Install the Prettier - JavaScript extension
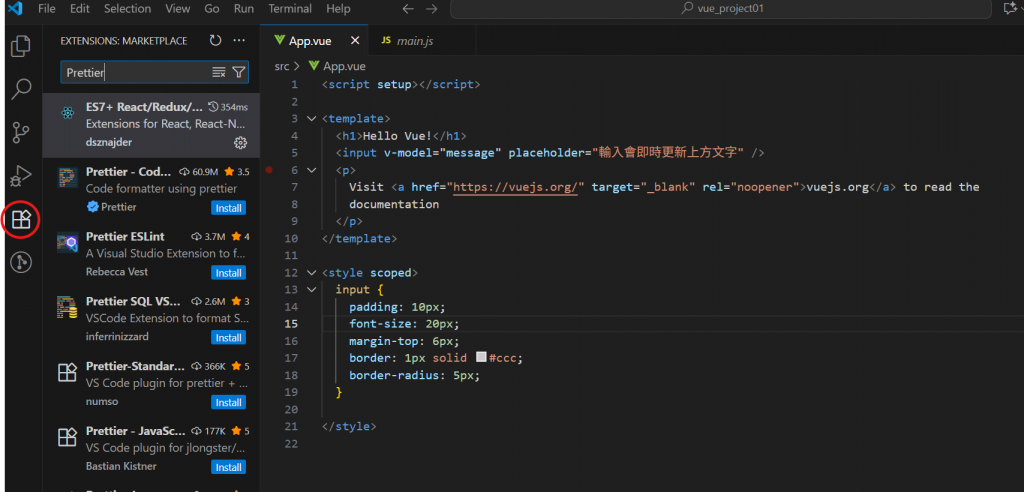Image resolution: width=1024 pixels, height=492 pixels. 229,467
